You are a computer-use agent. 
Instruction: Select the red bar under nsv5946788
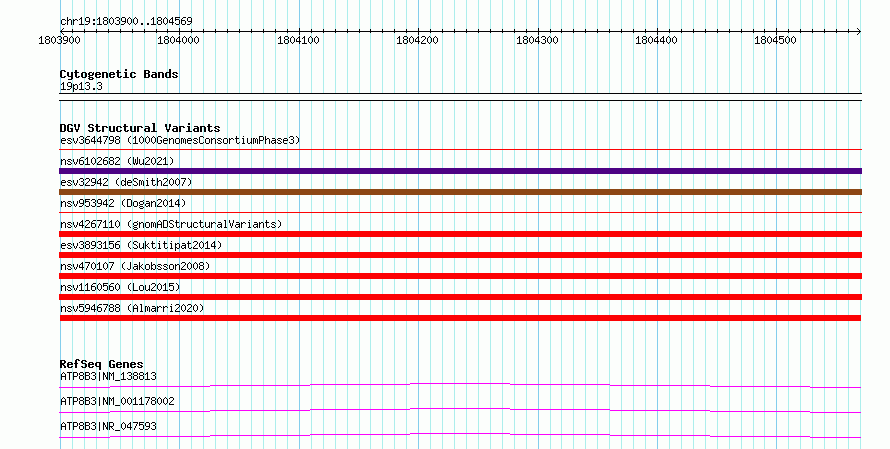pos(460,318)
